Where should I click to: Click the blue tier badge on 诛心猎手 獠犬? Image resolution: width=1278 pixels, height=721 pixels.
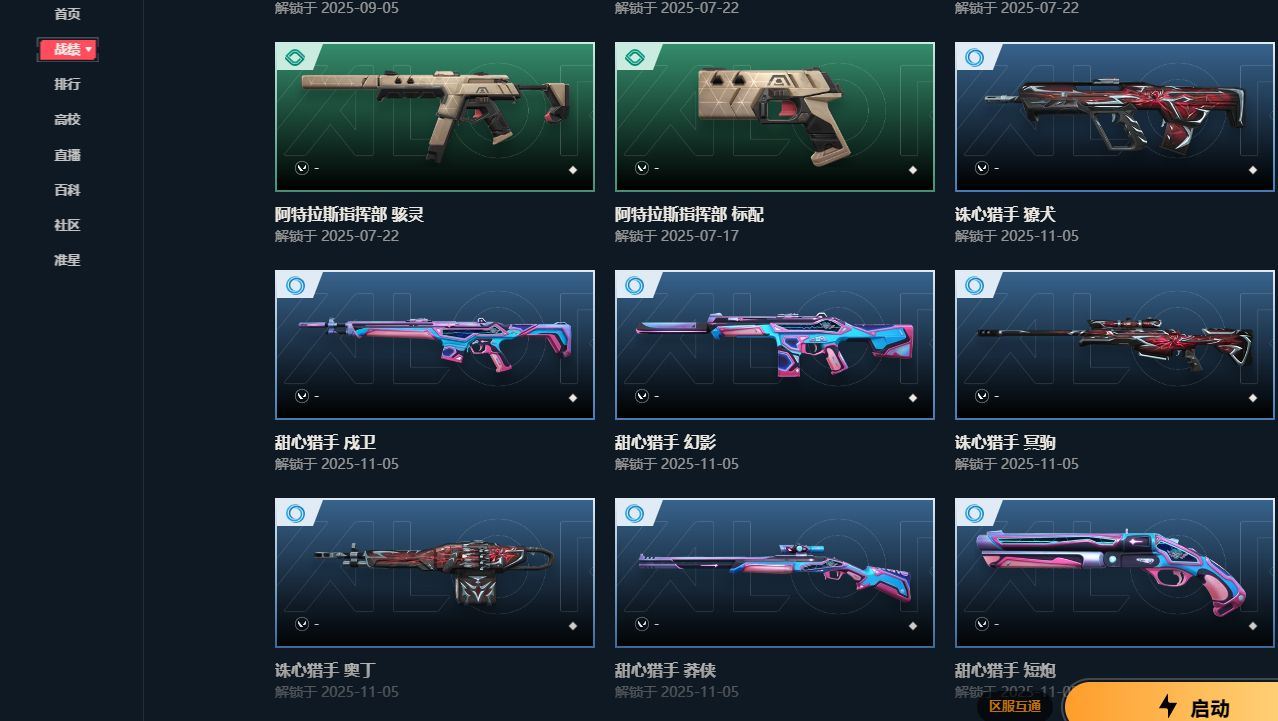pos(974,58)
